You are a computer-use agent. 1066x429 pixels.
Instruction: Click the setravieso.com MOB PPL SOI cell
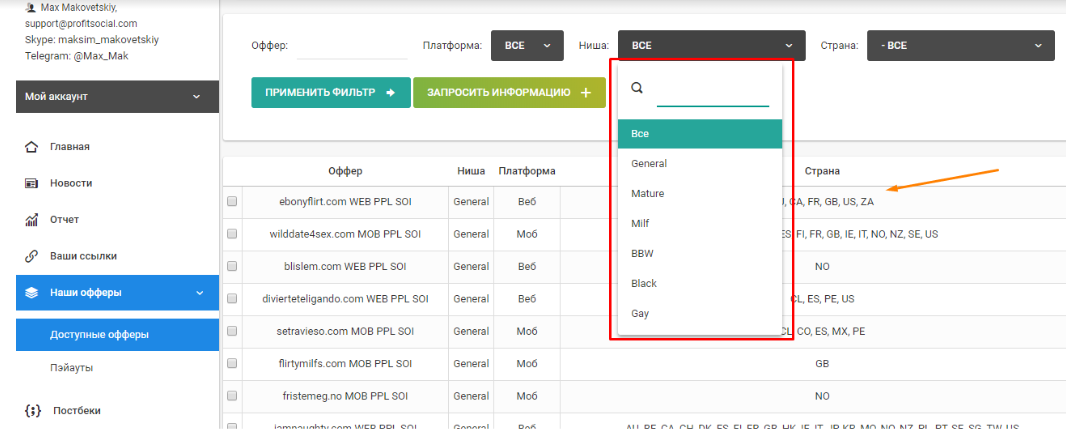345,331
